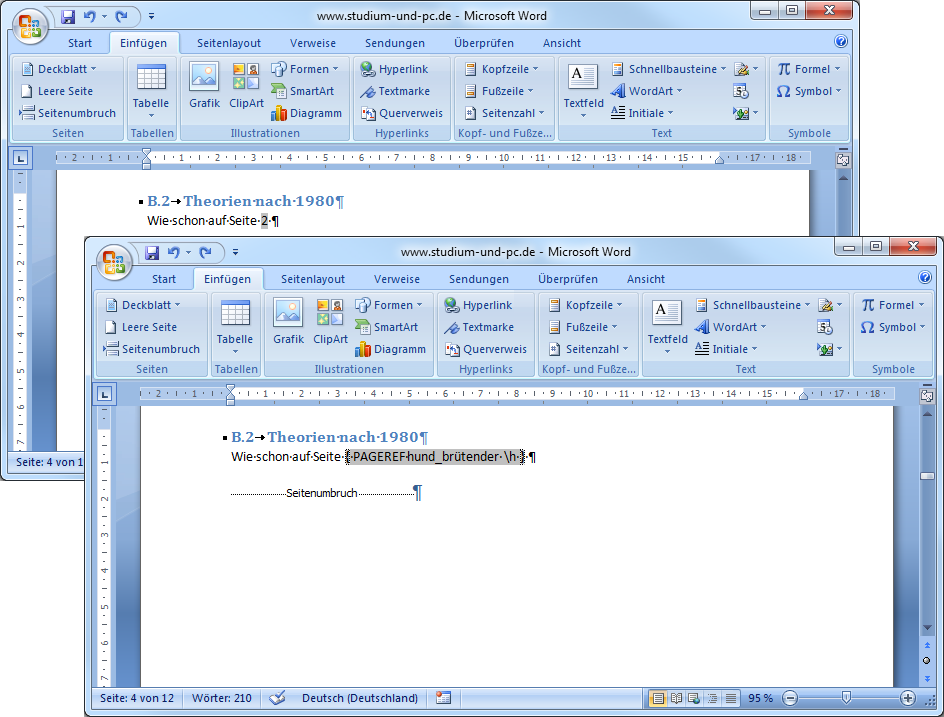944x717 pixels.
Task: Click Office button in front Word window
Action: pyautogui.click(x=114, y=263)
